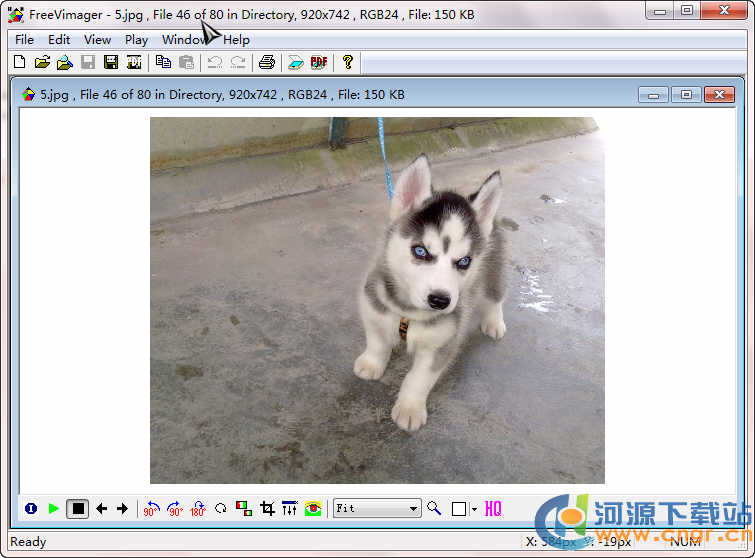Click the magnifier zoom icon

[434, 508]
